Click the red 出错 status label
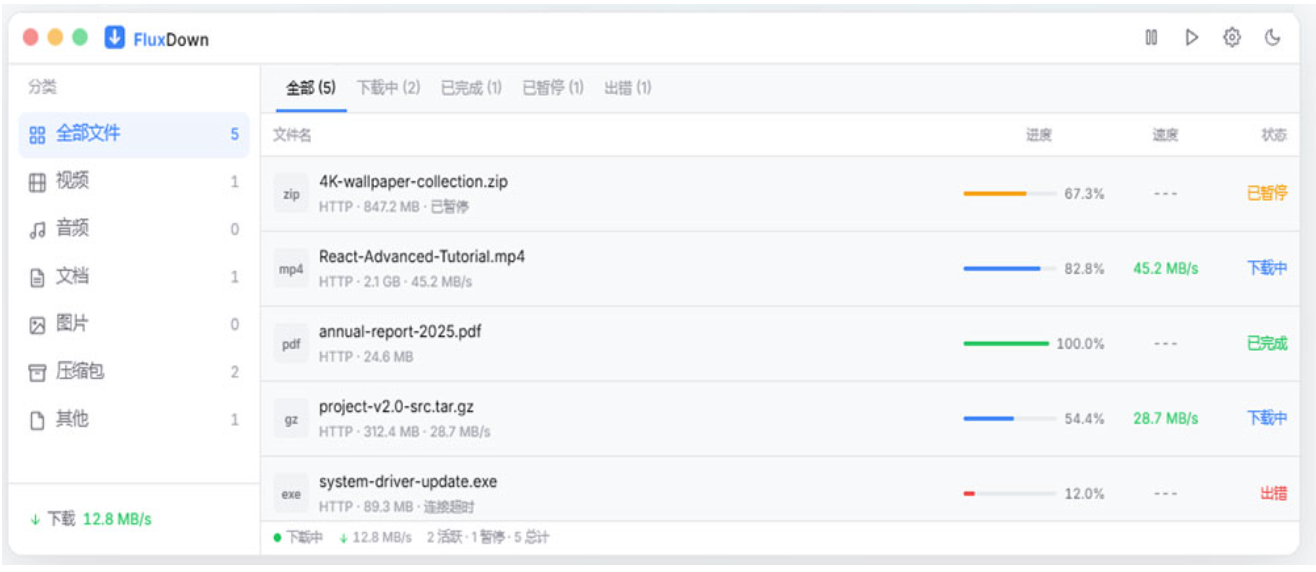This screenshot has height=572, width=1316. [1274, 493]
